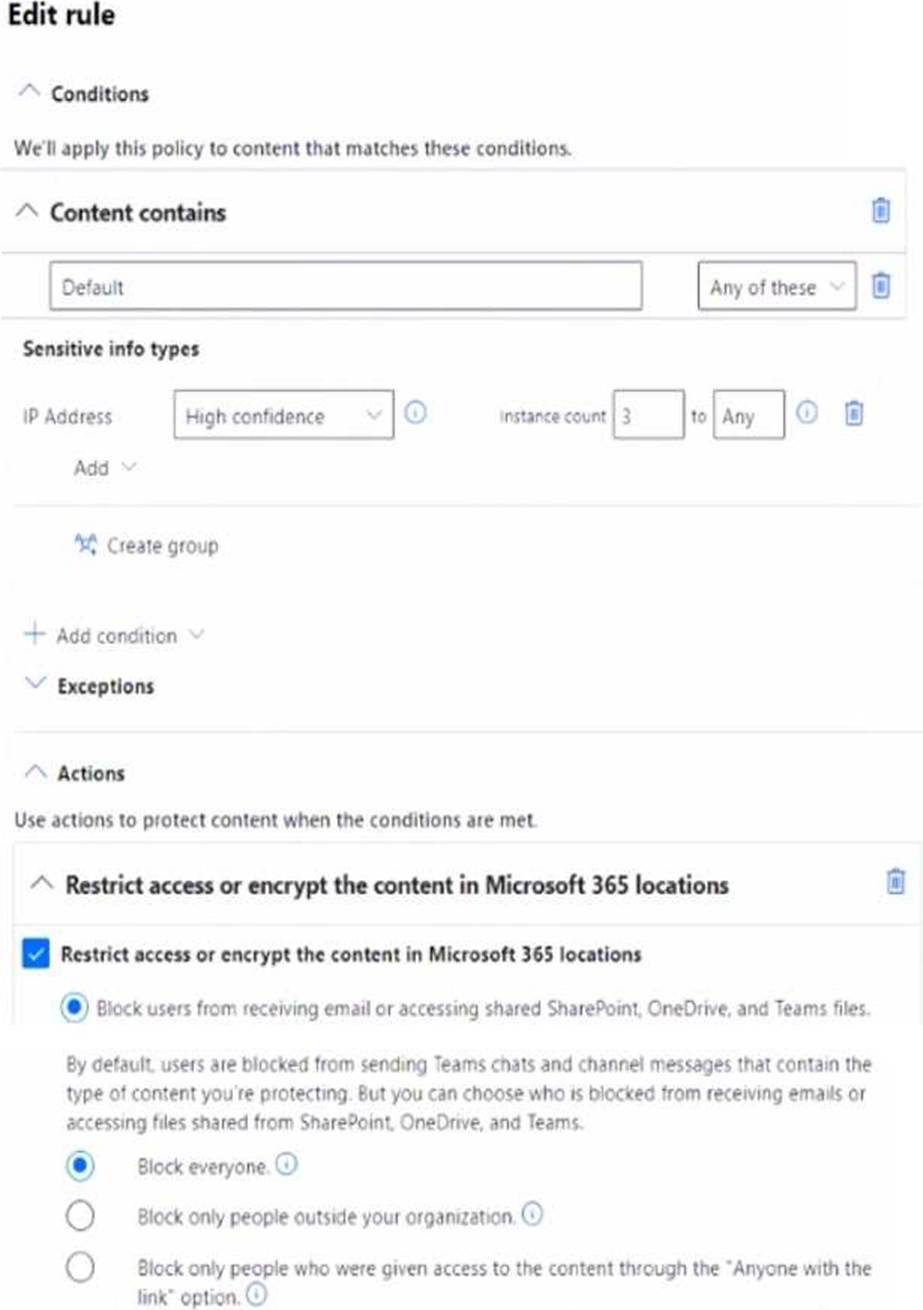The width and height of the screenshot is (923, 1310).
Task: Uncheck Restrict access or encrypt the content checkbox
Action: click(34, 955)
